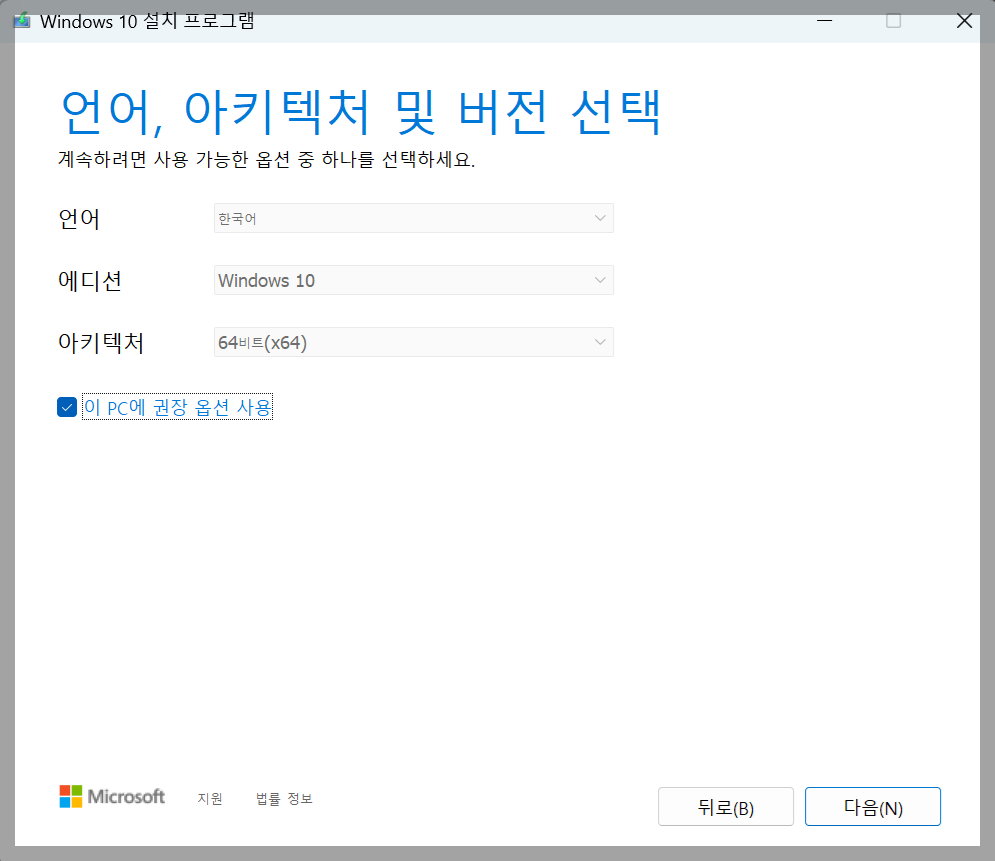
Task: Open the 아키텍처 dropdown showing 64비트(x64)
Action: pyautogui.click(x=414, y=342)
